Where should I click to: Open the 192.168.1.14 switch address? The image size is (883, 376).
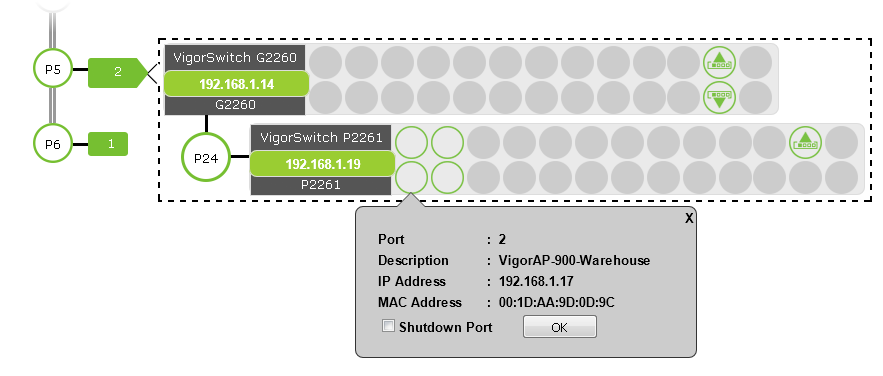(x=237, y=84)
